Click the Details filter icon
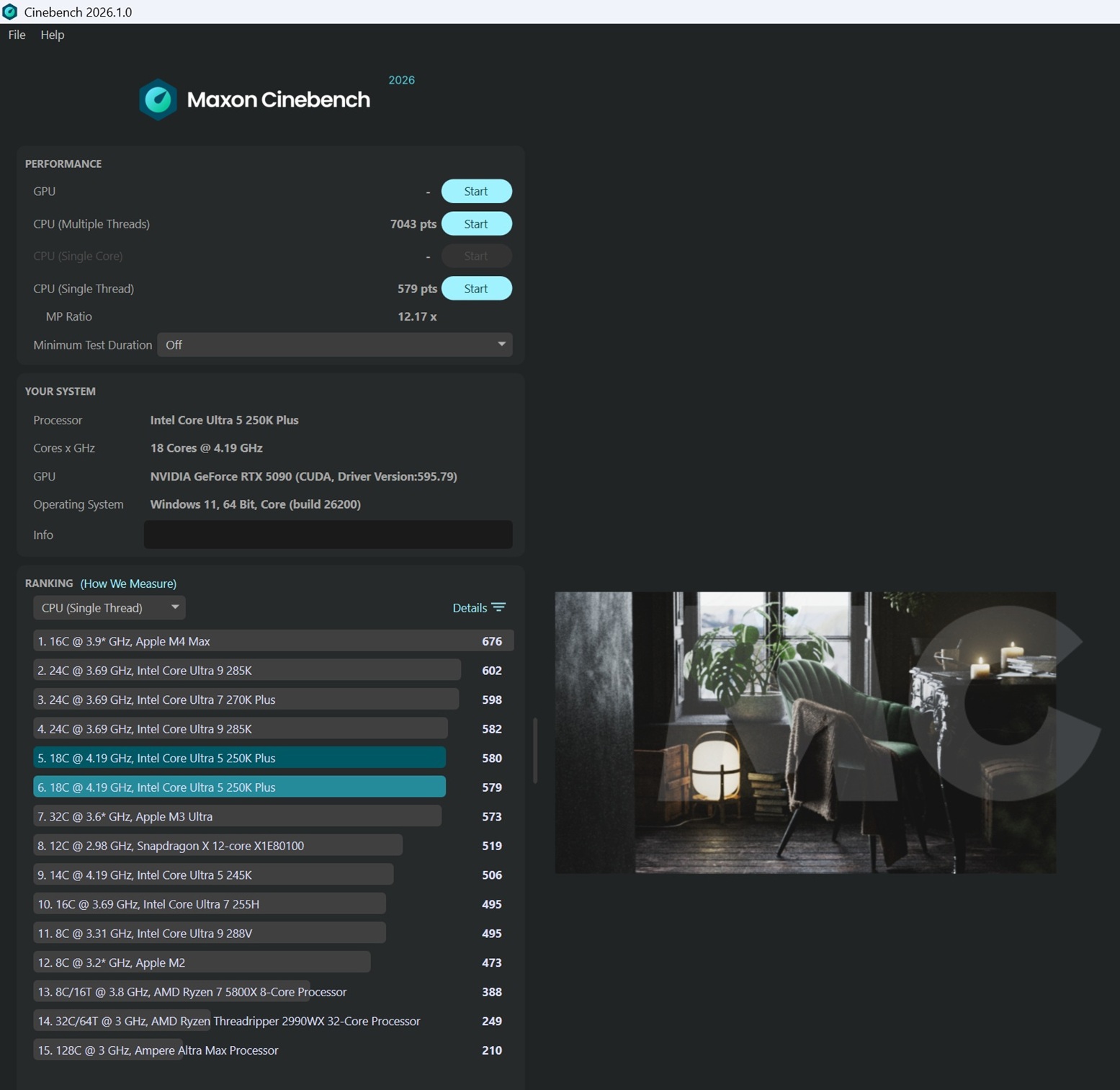 pyautogui.click(x=498, y=607)
